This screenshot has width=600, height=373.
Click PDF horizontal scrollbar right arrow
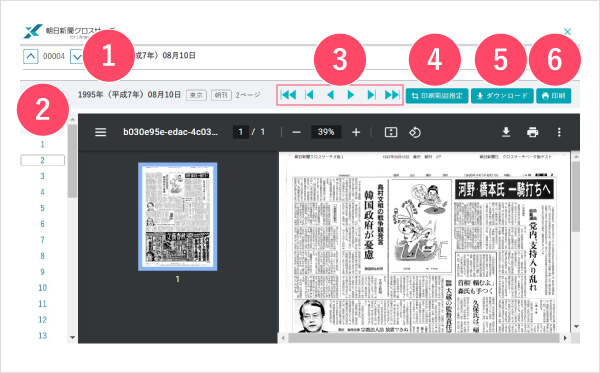[565, 338]
